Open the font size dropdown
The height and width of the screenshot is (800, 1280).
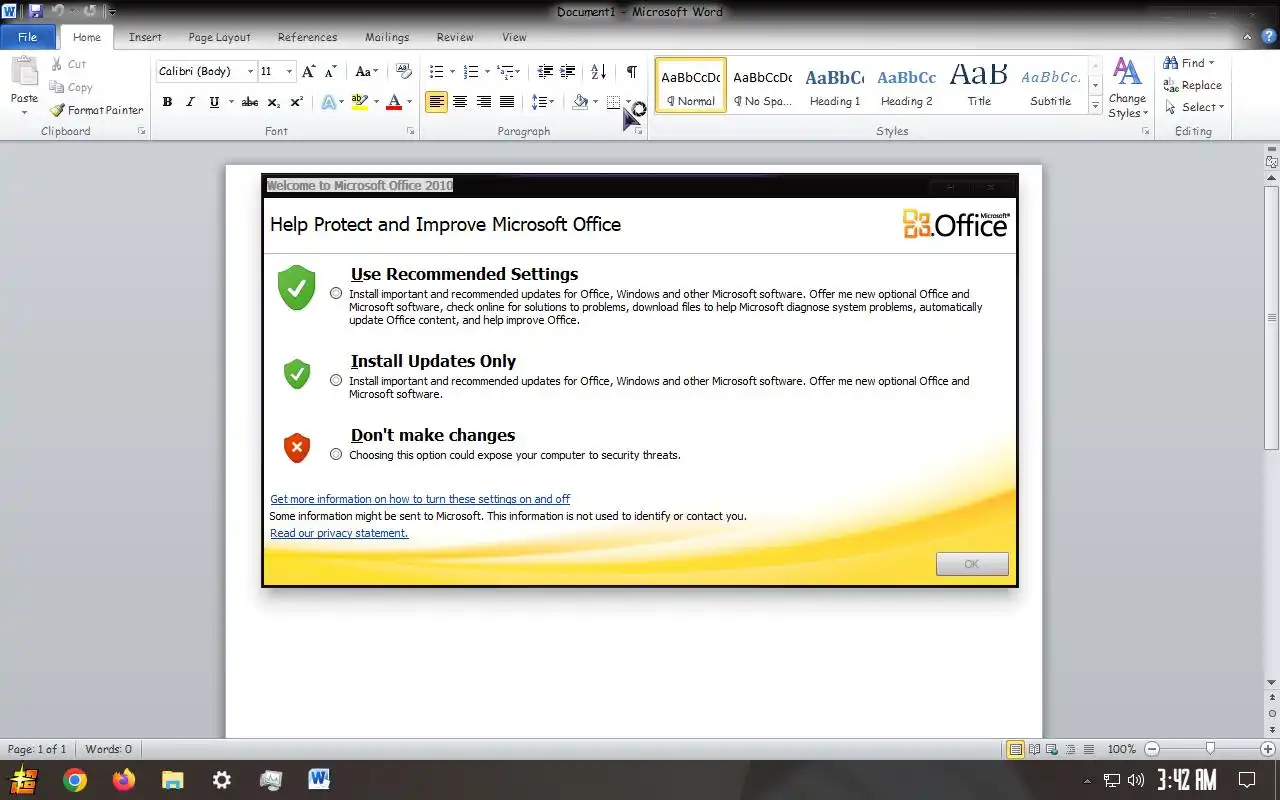click(x=290, y=71)
